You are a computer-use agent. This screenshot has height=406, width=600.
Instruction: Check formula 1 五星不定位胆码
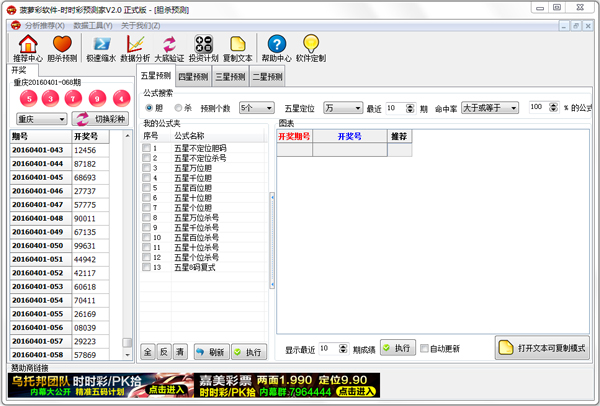point(146,148)
